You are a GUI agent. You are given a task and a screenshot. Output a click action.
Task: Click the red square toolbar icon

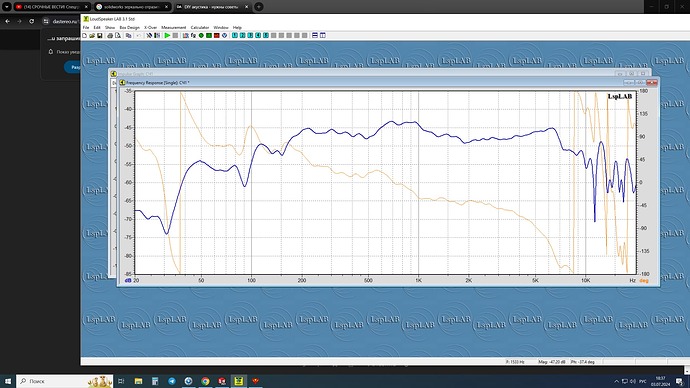point(217,35)
